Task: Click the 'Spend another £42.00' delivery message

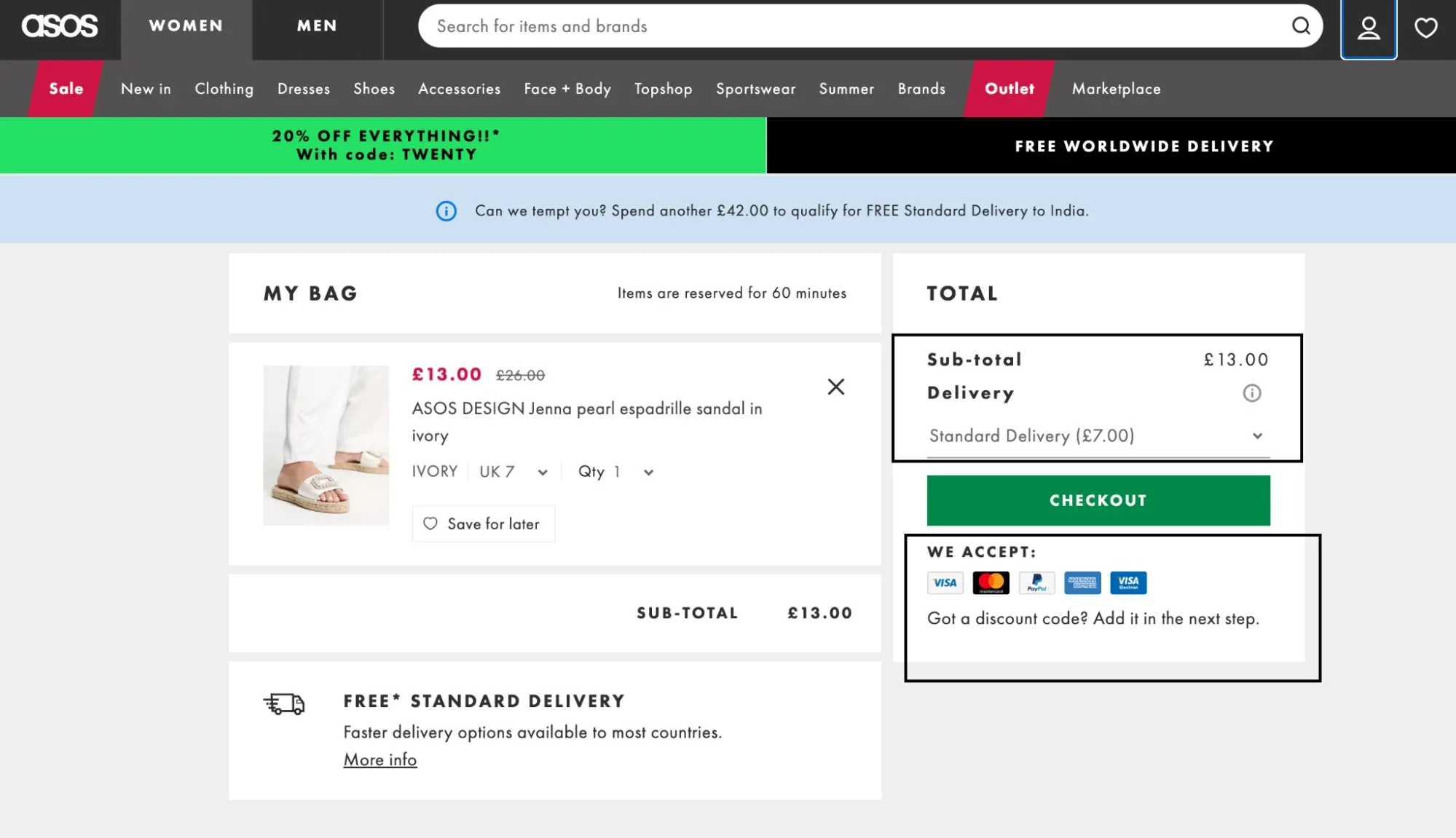Action: [x=782, y=211]
